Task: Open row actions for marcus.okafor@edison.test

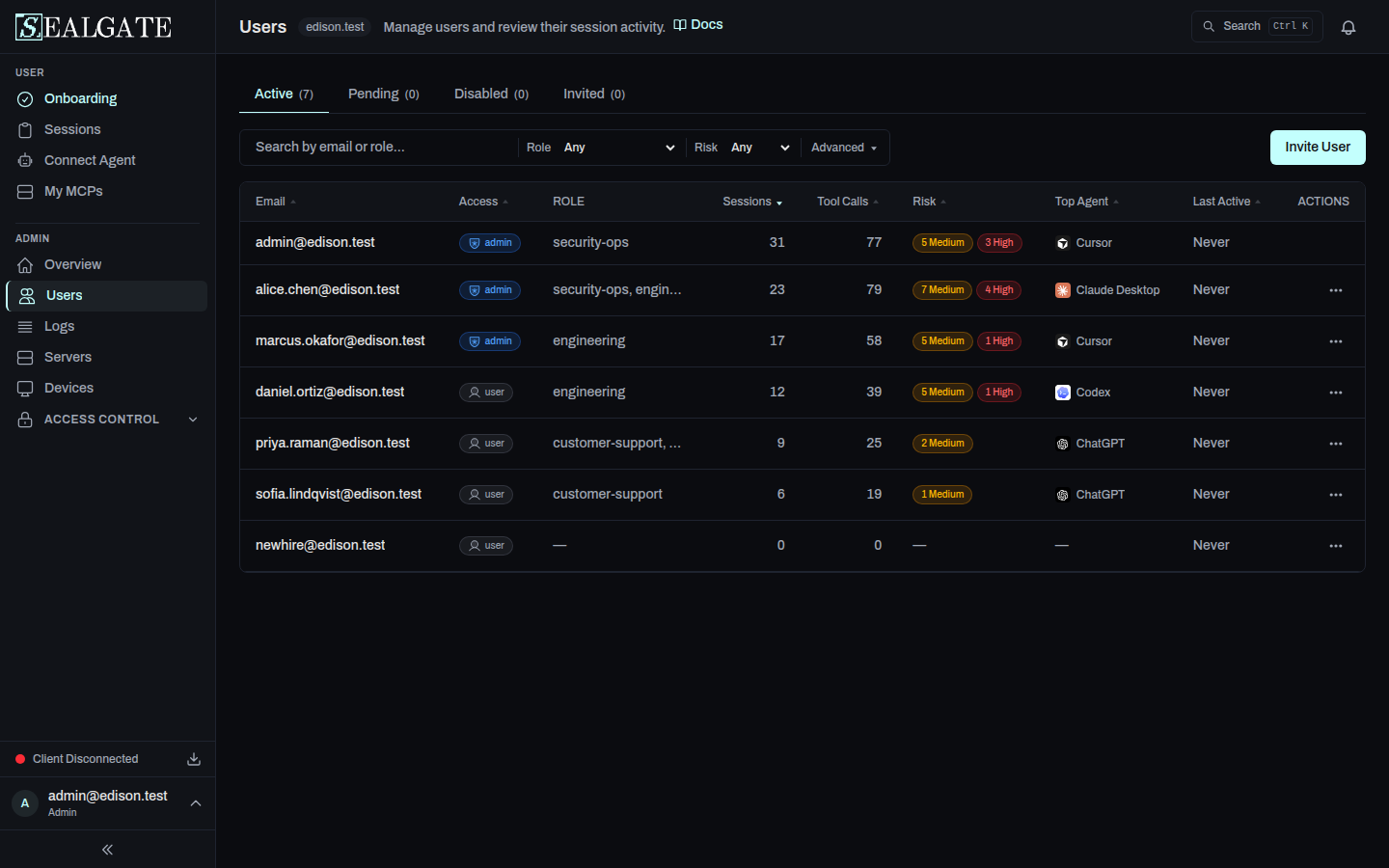Action: (x=1336, y=341)
